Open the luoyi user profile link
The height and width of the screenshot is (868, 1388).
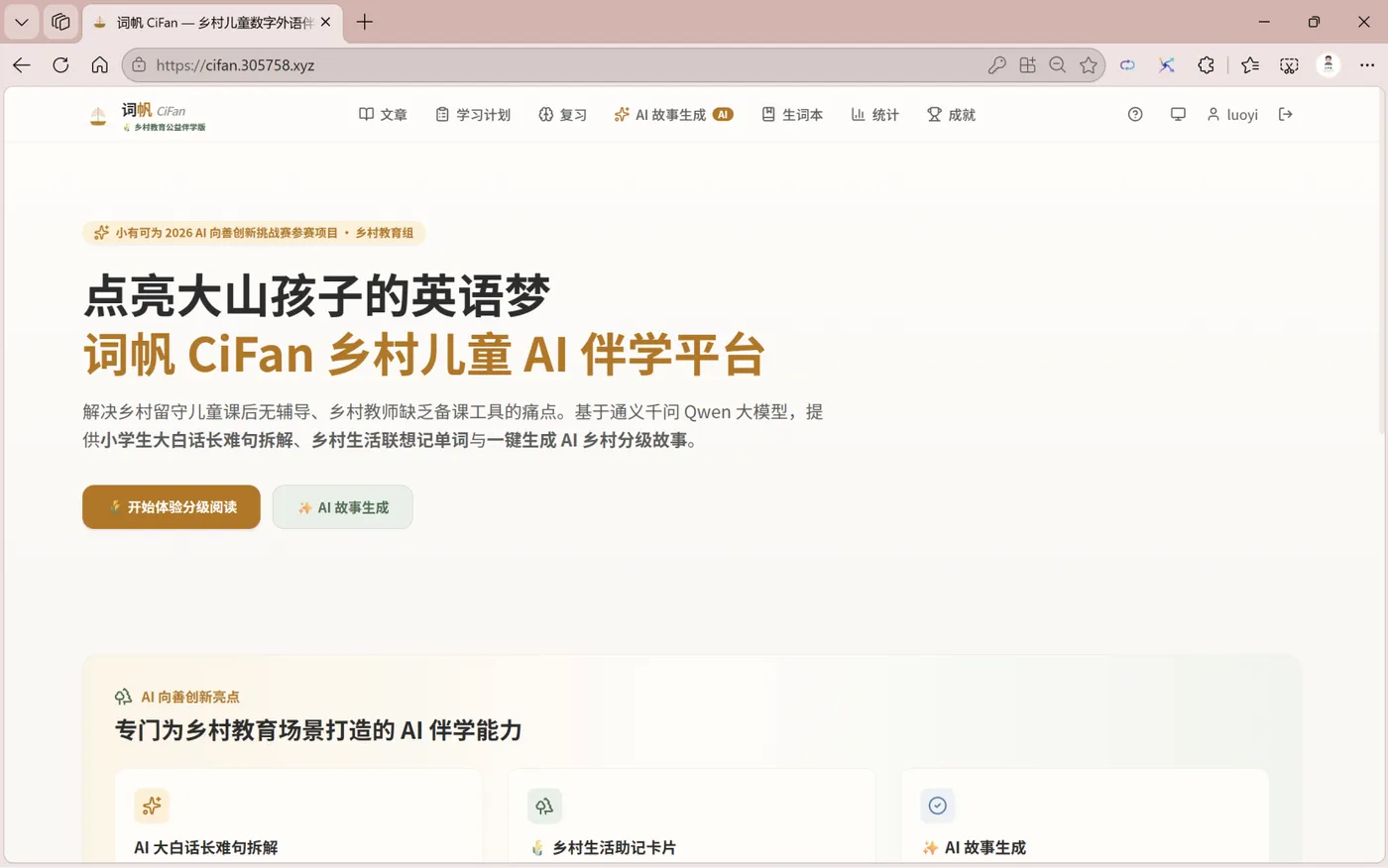(x=1232, y=115)
